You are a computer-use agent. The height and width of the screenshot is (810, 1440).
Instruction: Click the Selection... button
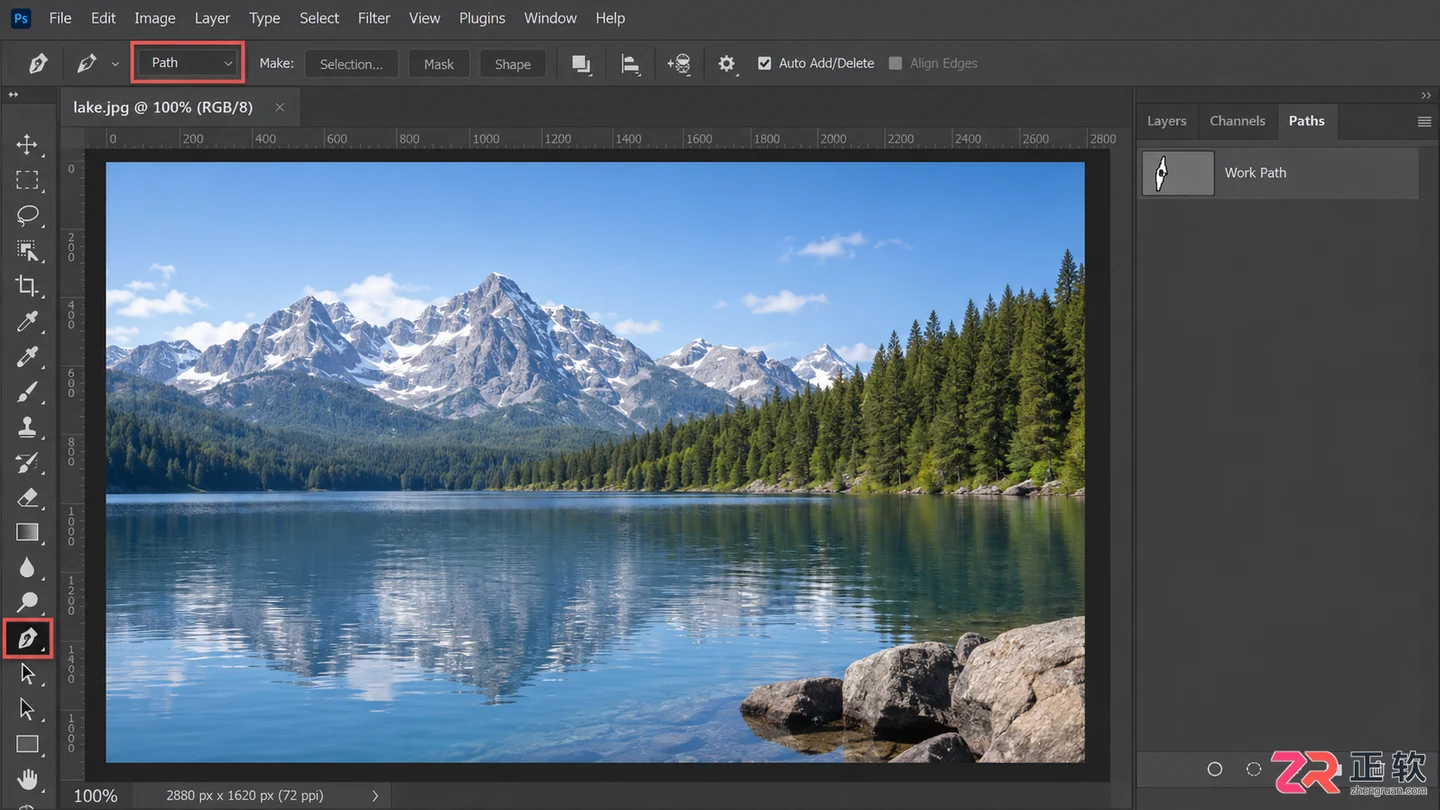351,64
